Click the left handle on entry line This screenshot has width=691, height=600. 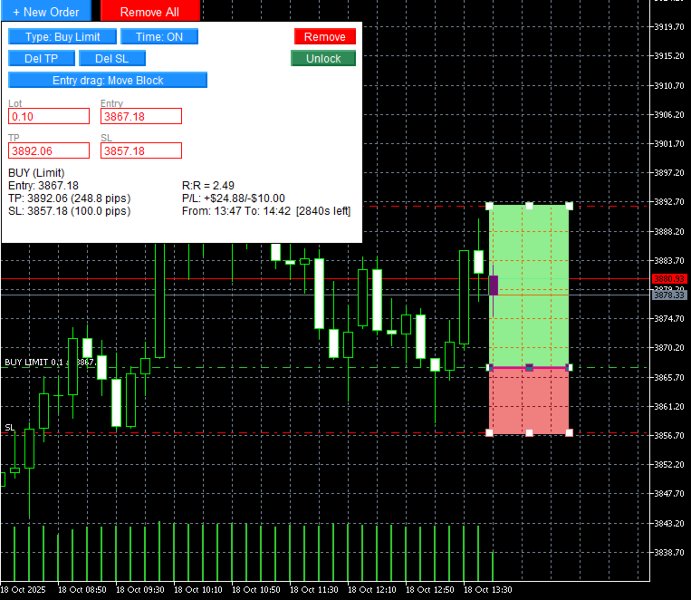(489, 367)
